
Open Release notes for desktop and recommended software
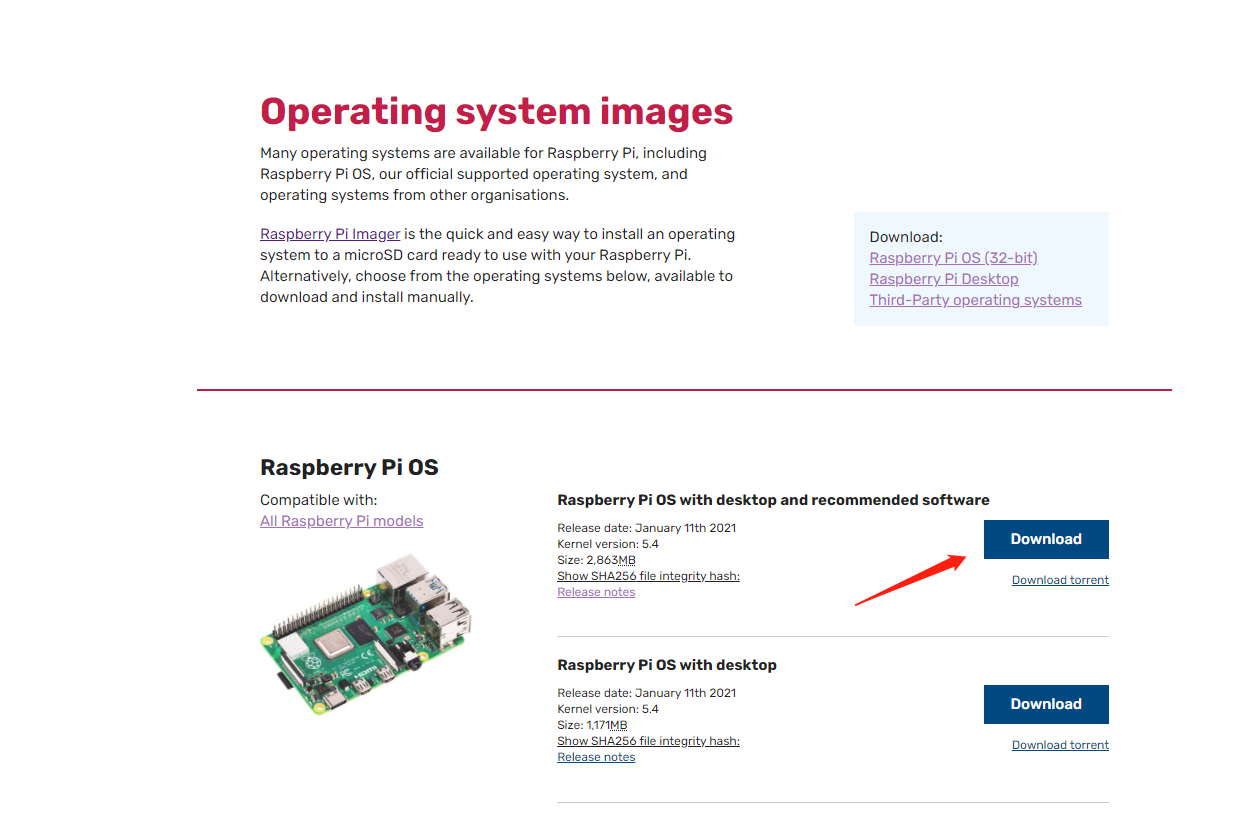(596, 592)
